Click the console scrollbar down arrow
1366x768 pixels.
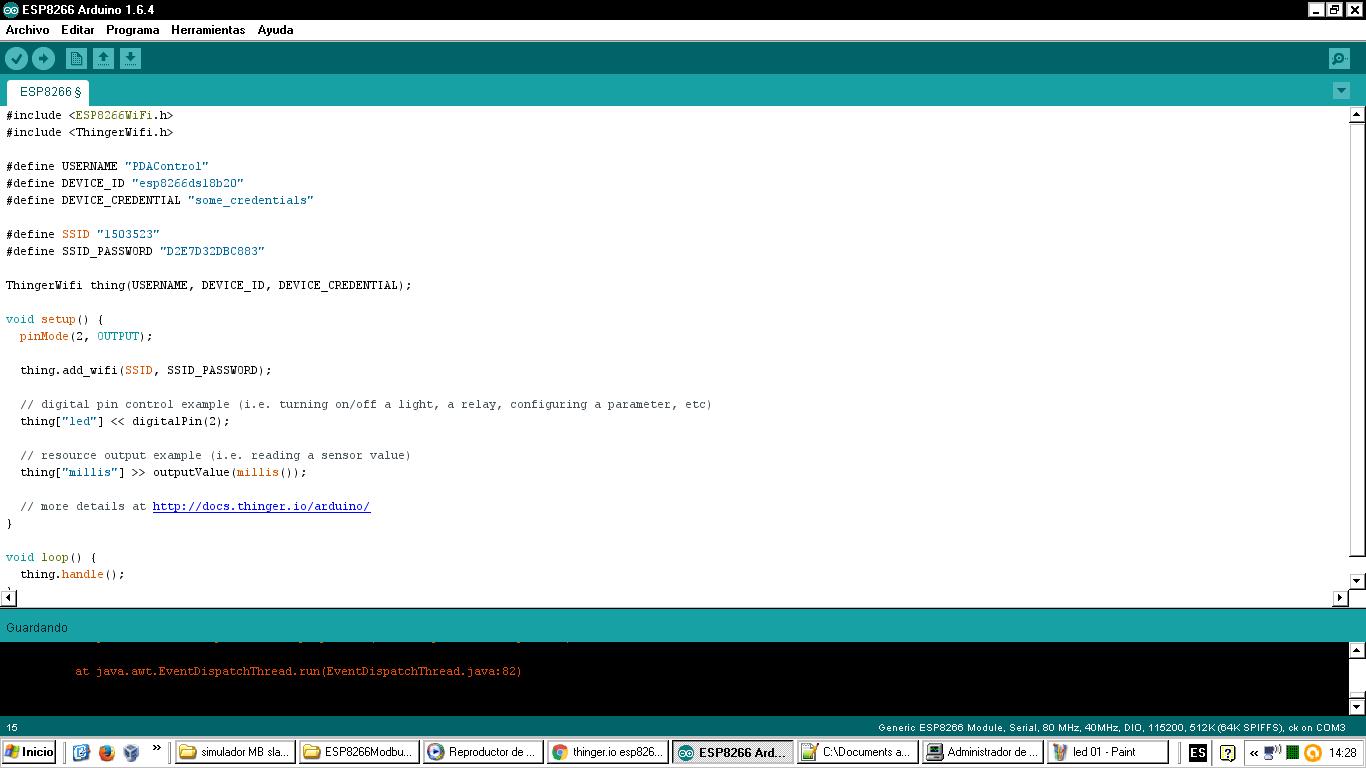1357,706
